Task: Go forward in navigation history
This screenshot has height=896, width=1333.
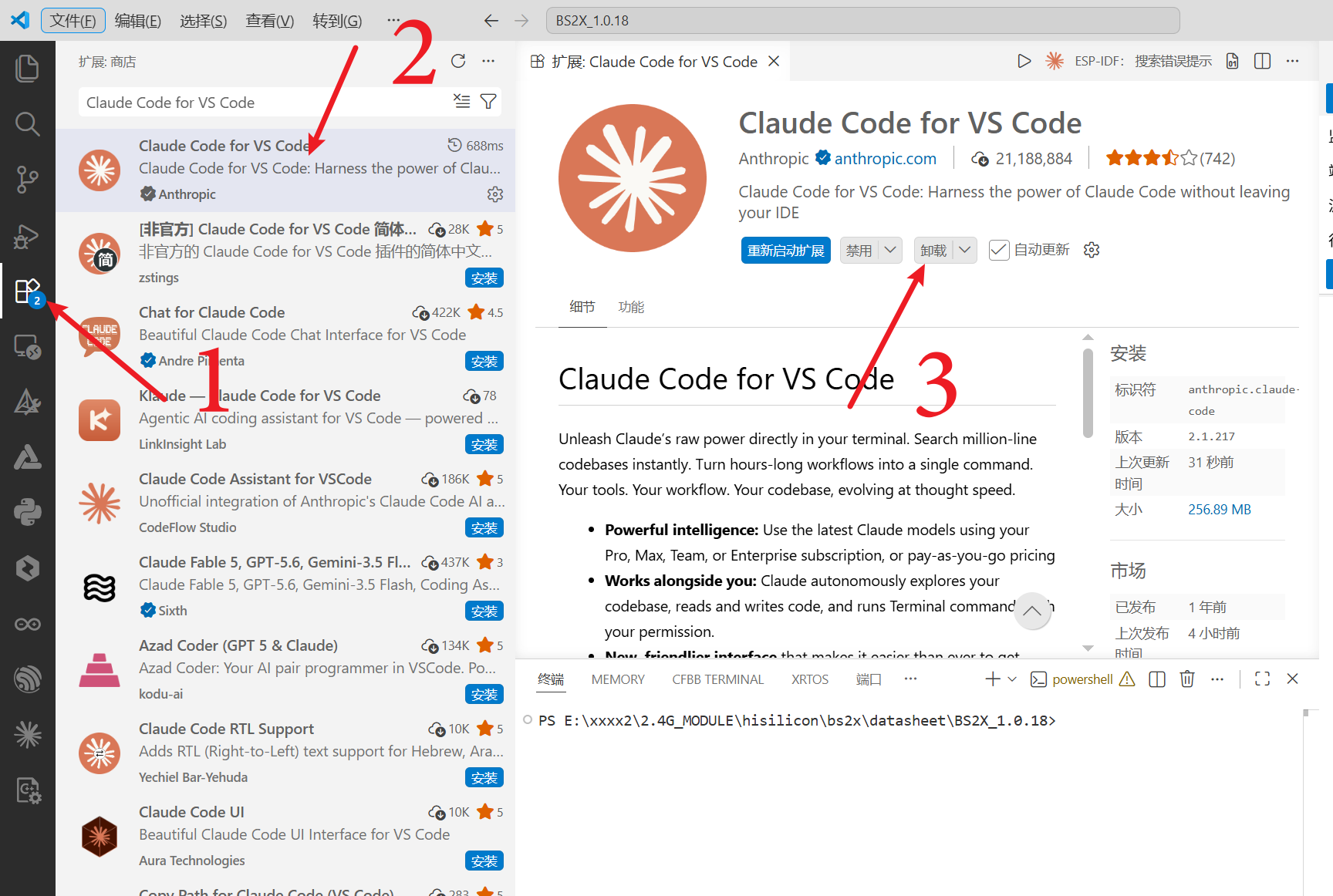Action: (x=521, y=21)
